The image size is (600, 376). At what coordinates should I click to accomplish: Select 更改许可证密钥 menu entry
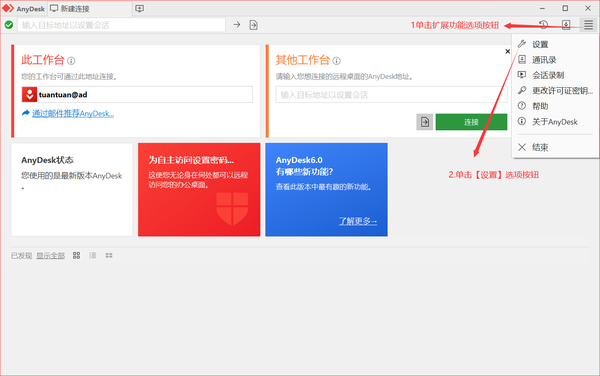click(556, 91)
